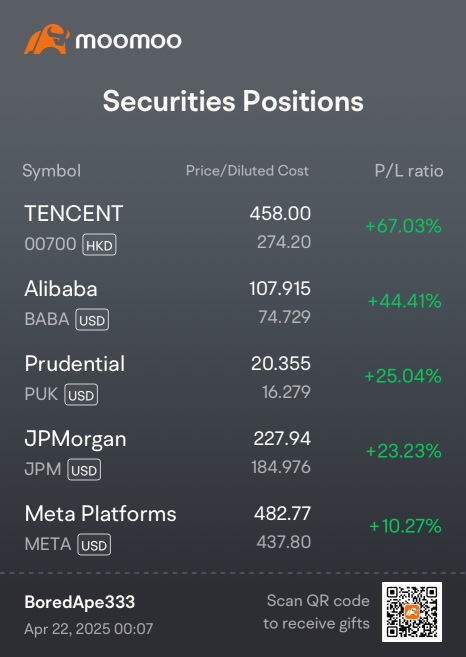Click the moomoo bull logo icon

[47, 39]
